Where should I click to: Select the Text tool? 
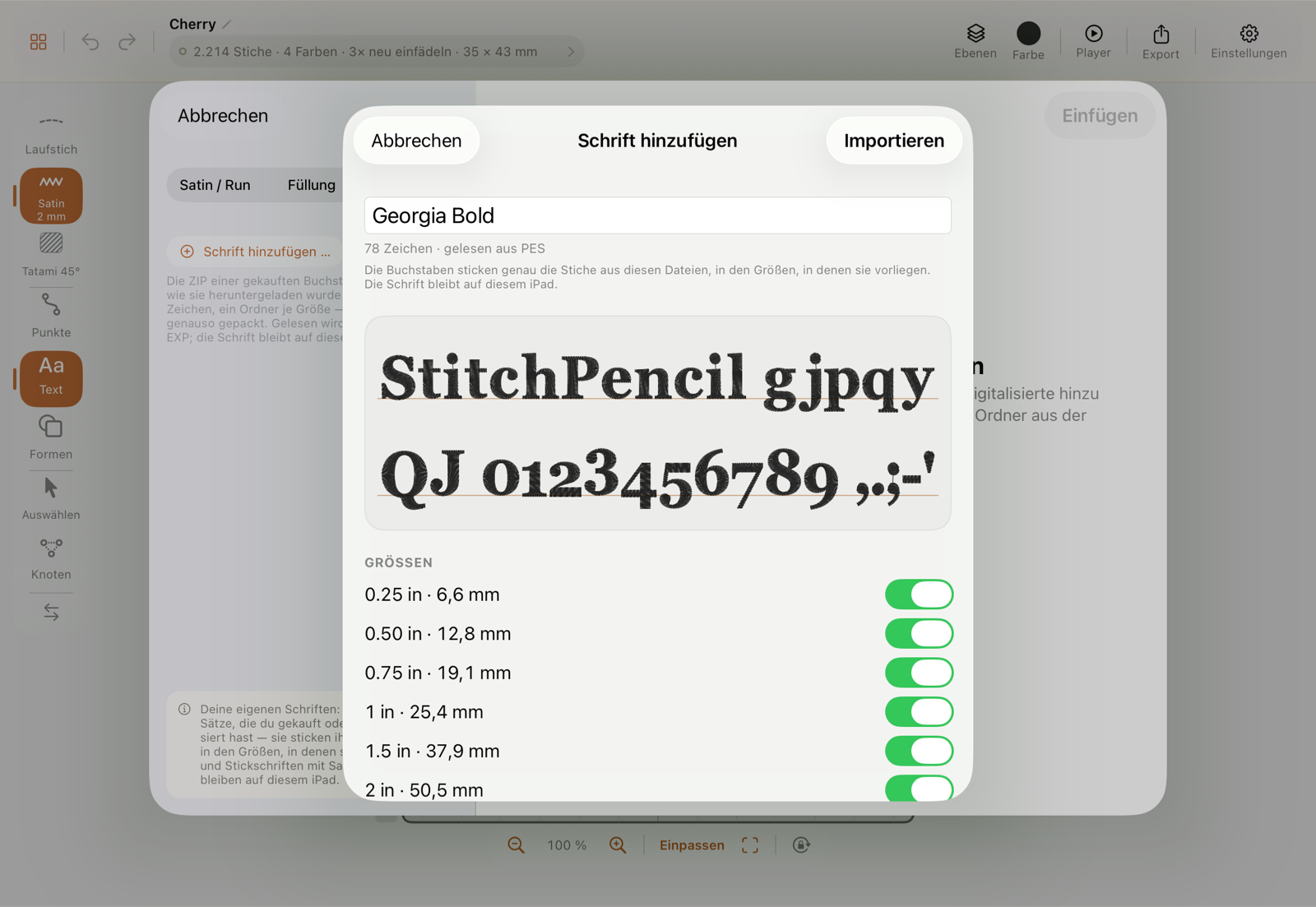click(x=51, y=378)
